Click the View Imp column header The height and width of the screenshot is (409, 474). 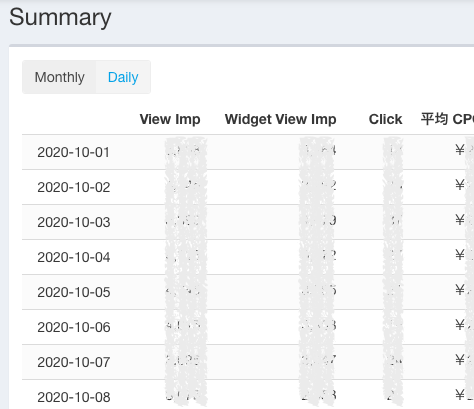click(170, 119)
